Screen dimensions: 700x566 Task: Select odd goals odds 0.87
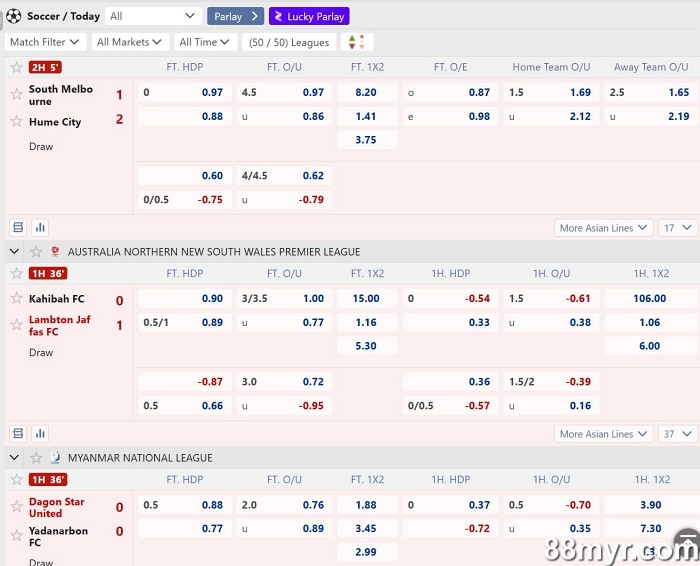pyautogui.click(x=450, y=92)
